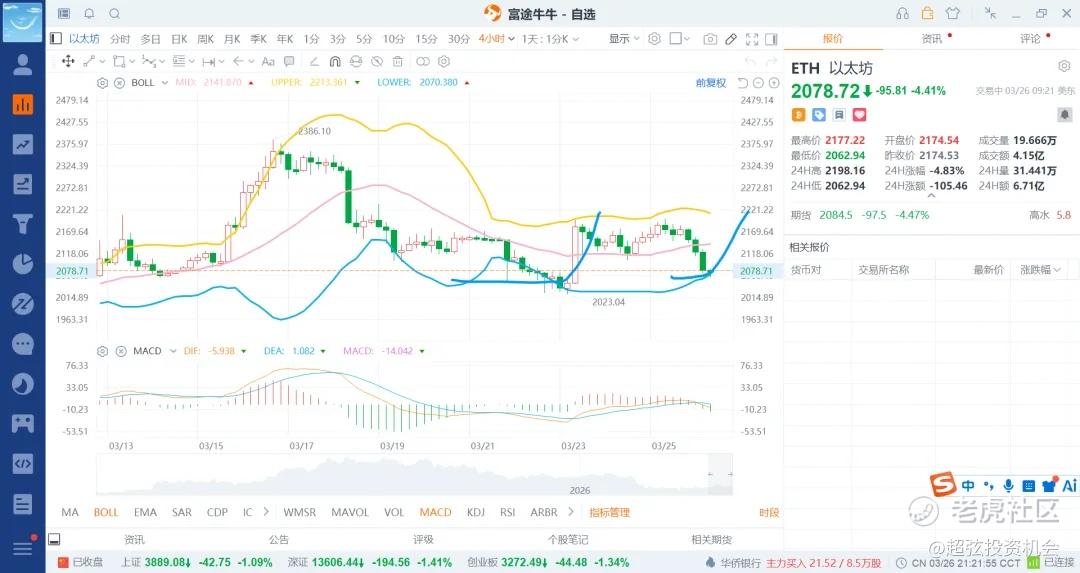The height and width of the screenshot is (573, 1080).
Task: Toggle the KDJ indicator
Action: (475, 512)
